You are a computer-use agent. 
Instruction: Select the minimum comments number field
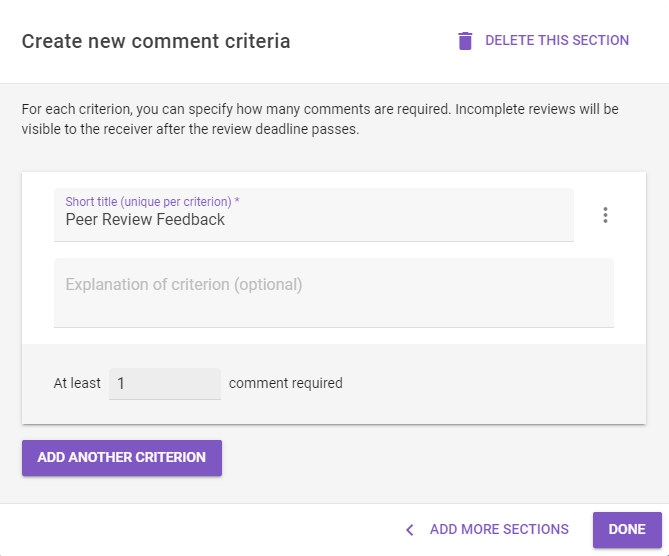165,384
